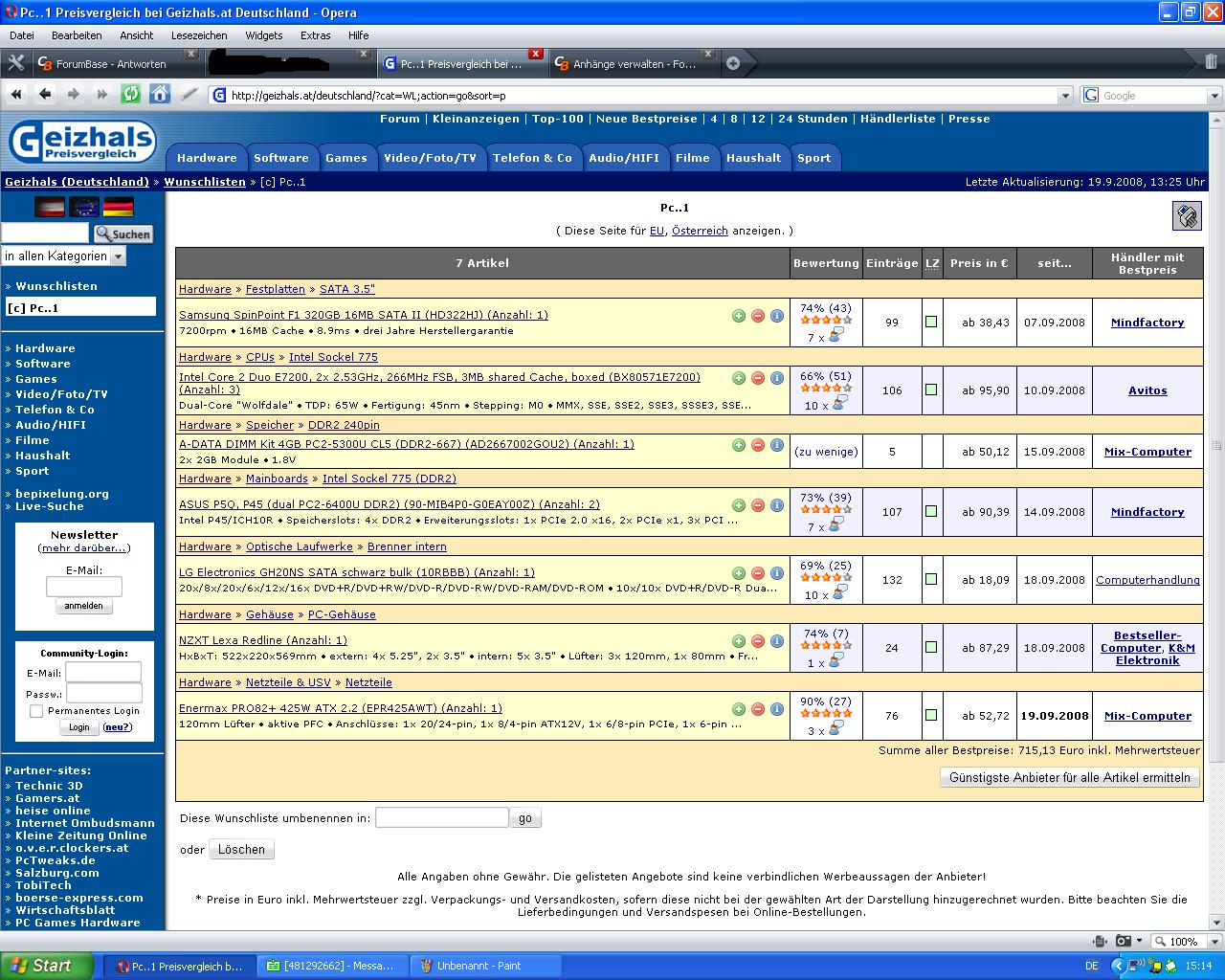
Task: Open info icon for Samsung SpinPoint F1
Action: [x=777, y=316]
